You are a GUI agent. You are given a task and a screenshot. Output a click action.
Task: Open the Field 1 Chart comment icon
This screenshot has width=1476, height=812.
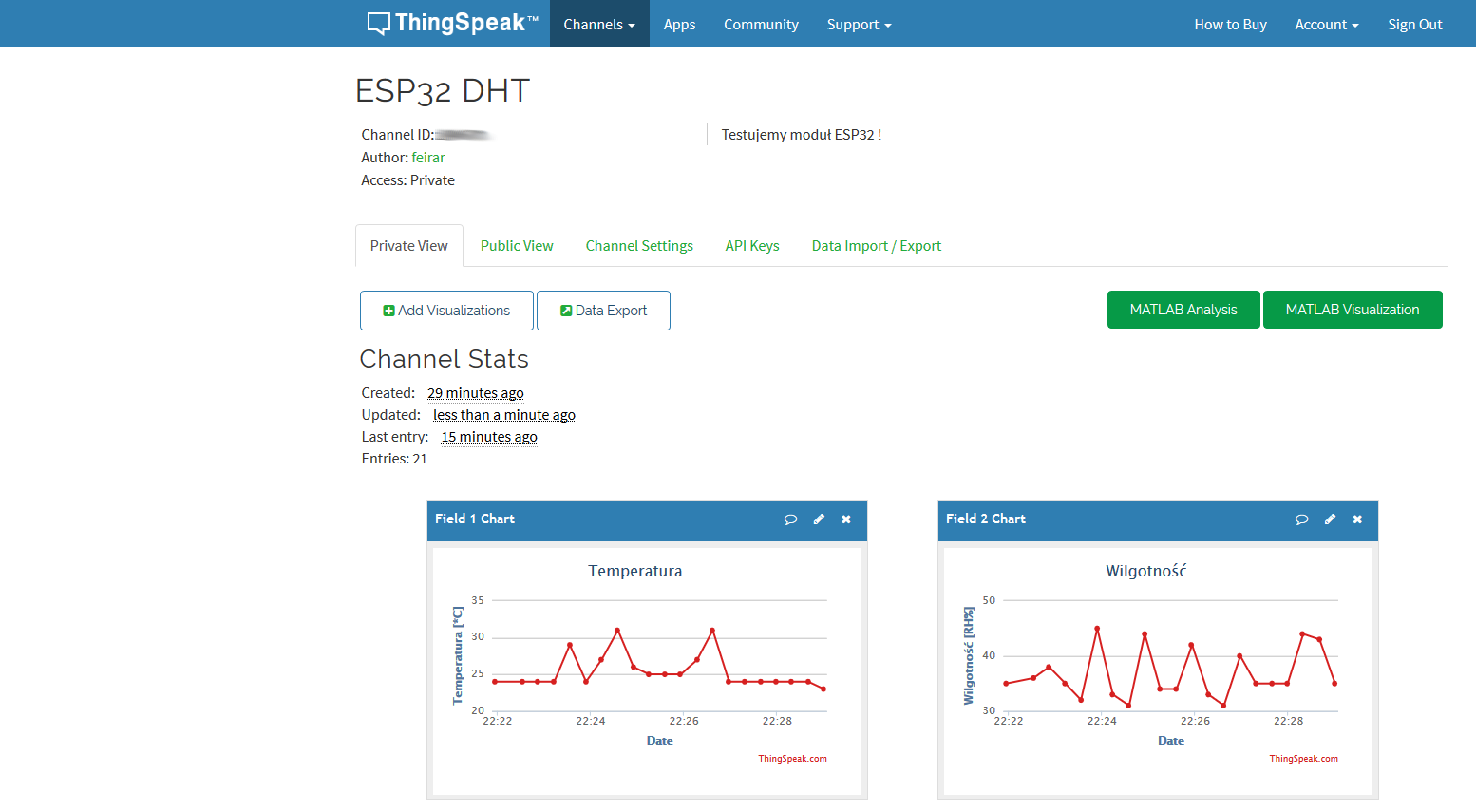(790, 519)
